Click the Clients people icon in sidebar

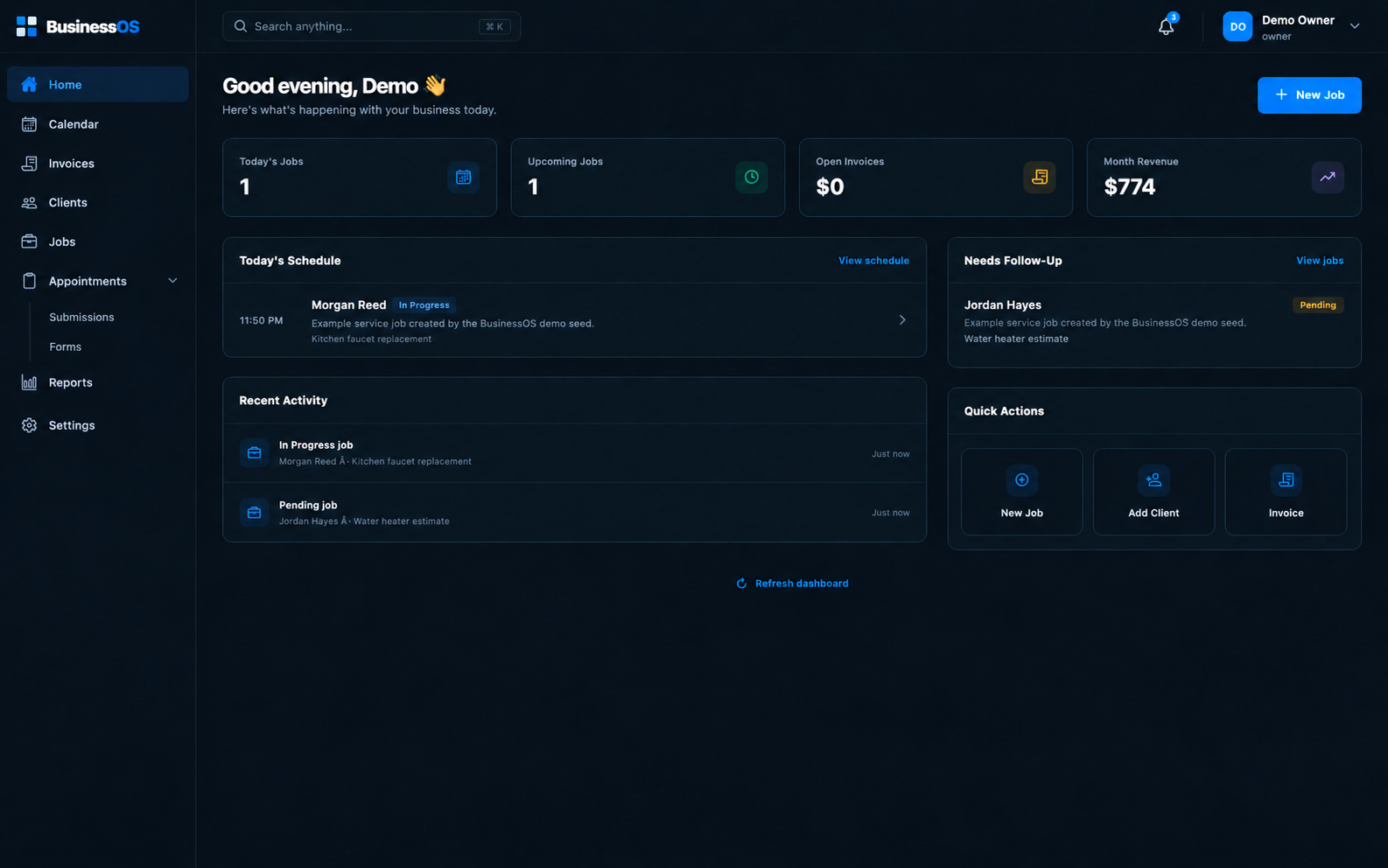(29, 202)
